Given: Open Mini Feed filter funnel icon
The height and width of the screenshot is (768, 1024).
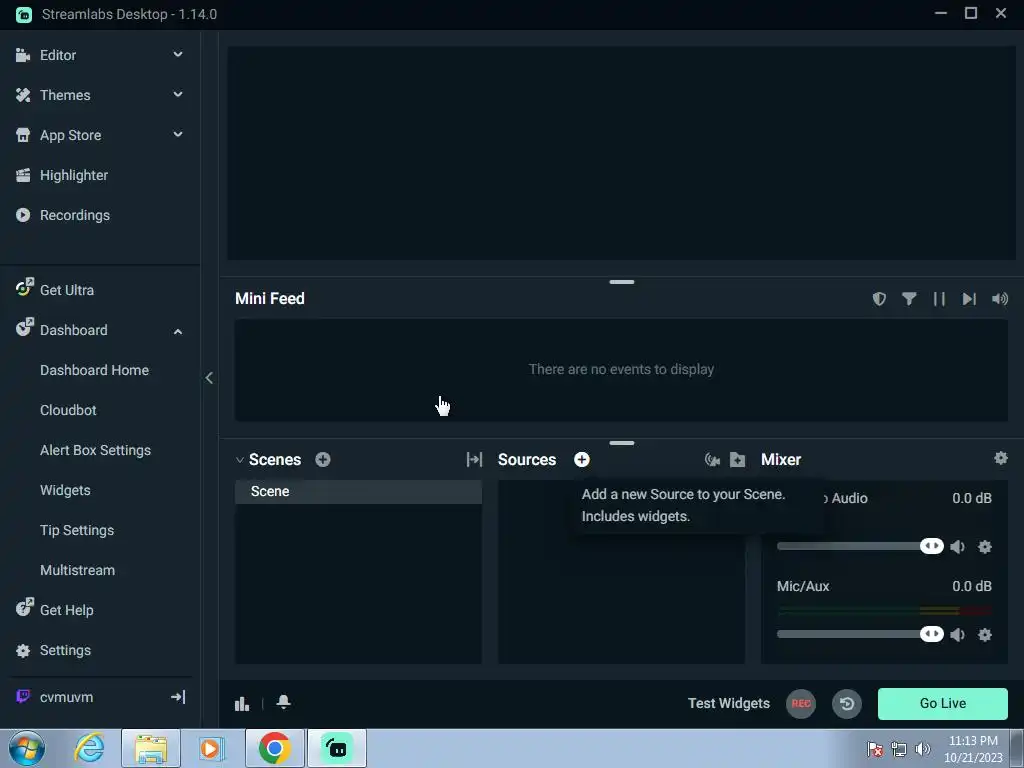Looking at the screenshot, I should (909, 298).
